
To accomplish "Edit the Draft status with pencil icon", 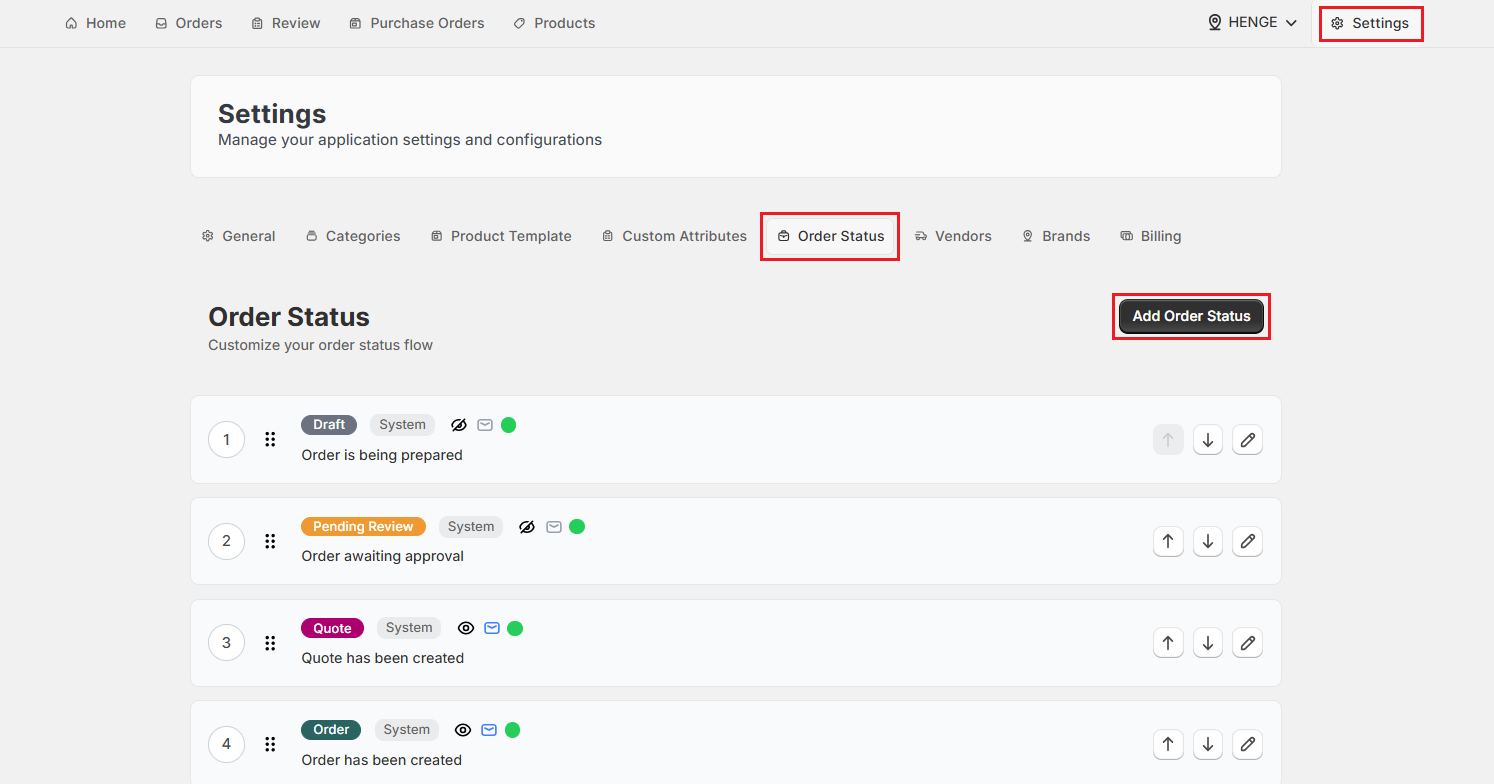I will click(1247, 439).
